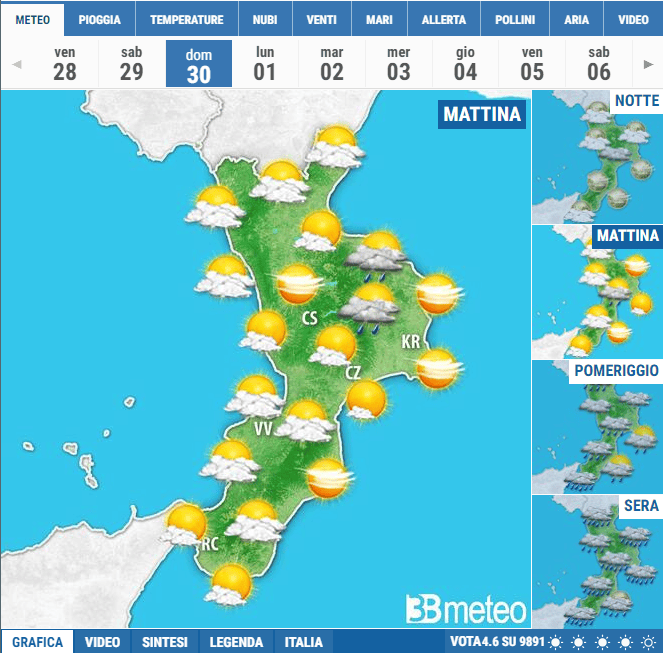Click the partly cloudy icon right of VV
The height and width of the screenshot is (653, 663).
point(305,421)
